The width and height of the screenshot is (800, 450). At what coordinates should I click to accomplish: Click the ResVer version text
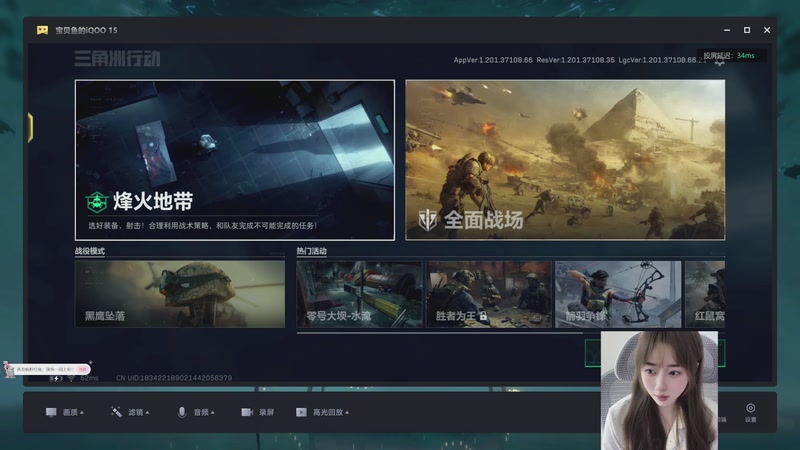pos(576,60)
